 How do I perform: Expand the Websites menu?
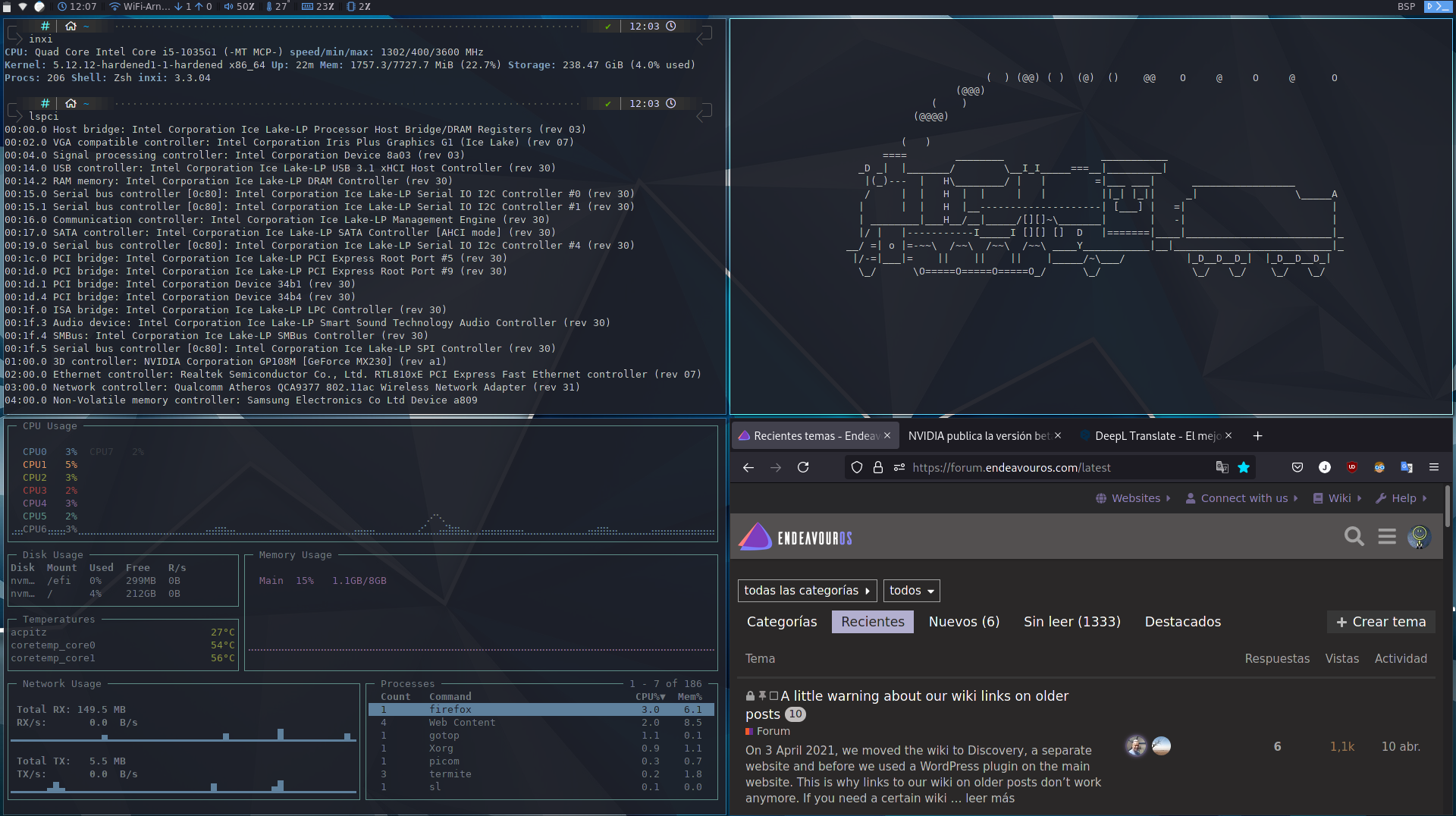point(1133,498)
